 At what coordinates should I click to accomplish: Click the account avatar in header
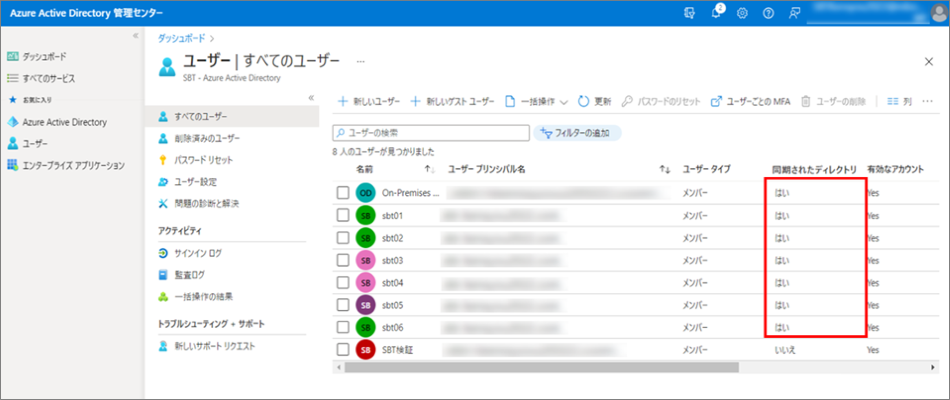coord(939,13)
